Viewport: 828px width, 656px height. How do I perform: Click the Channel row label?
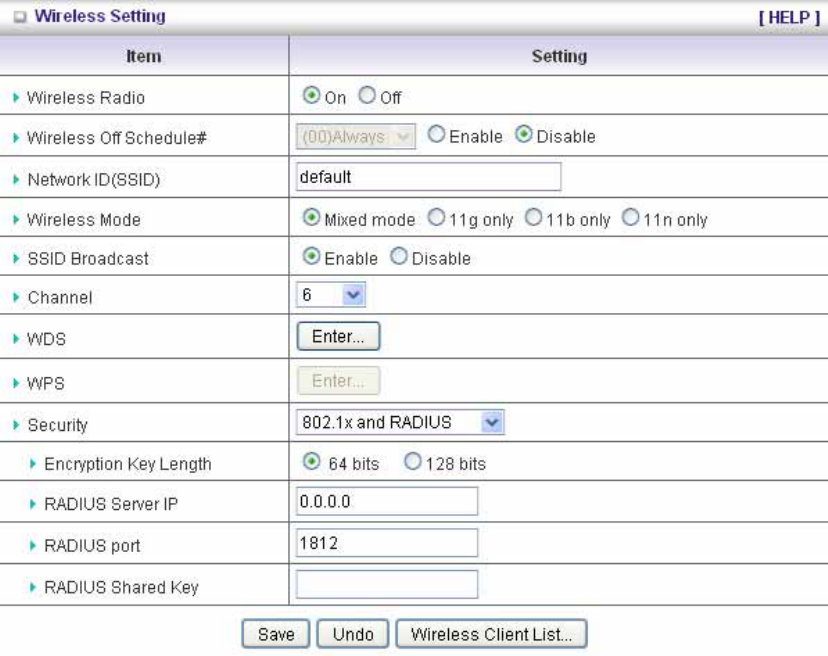60,297
